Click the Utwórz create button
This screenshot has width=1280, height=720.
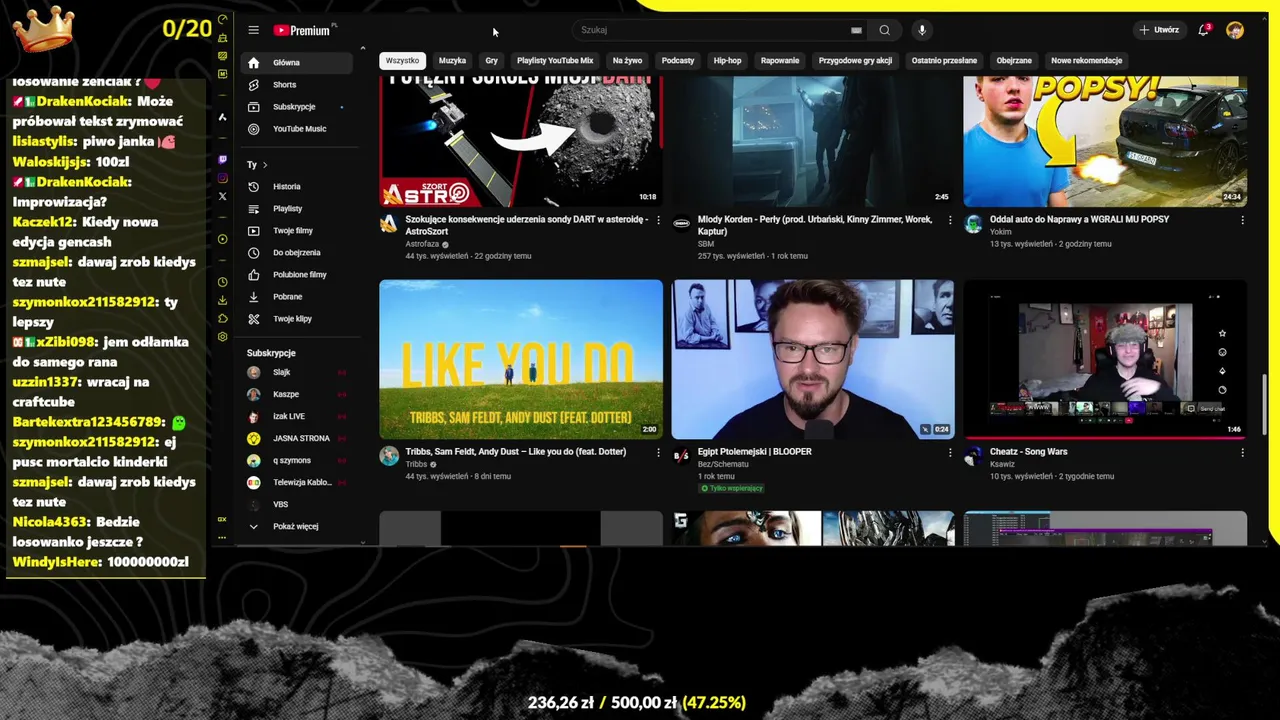(x=1159, y=30)
